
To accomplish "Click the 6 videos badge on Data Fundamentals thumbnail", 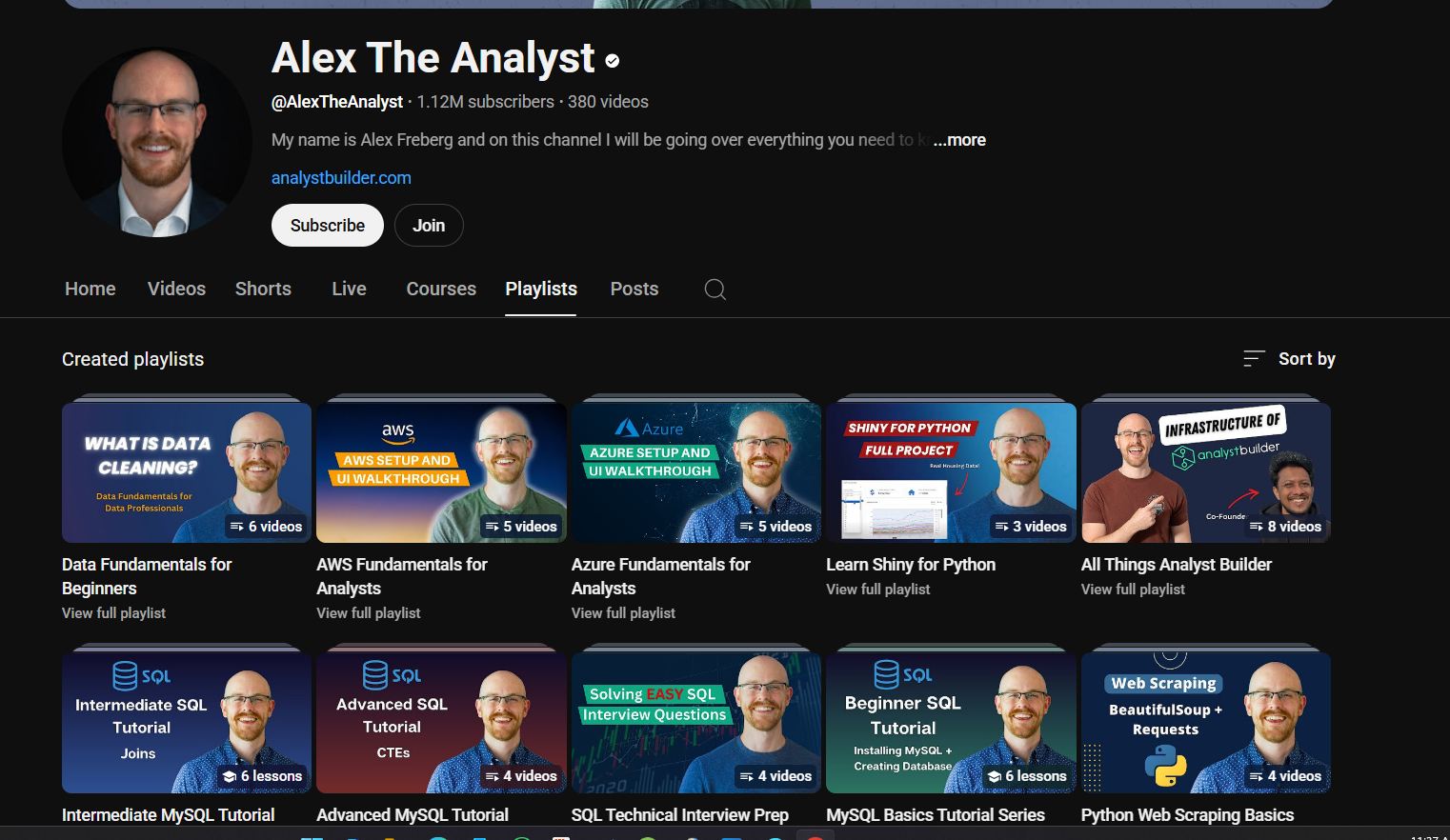I will pyautogui.click(x=266, y=526).
